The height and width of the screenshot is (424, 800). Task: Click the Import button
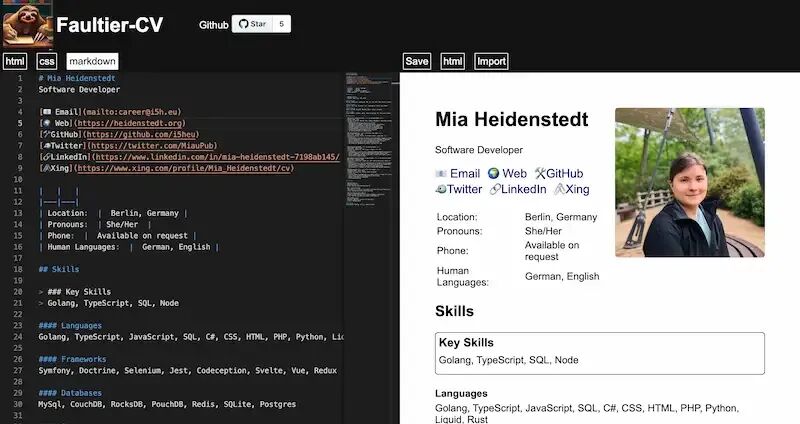point(491,61)
